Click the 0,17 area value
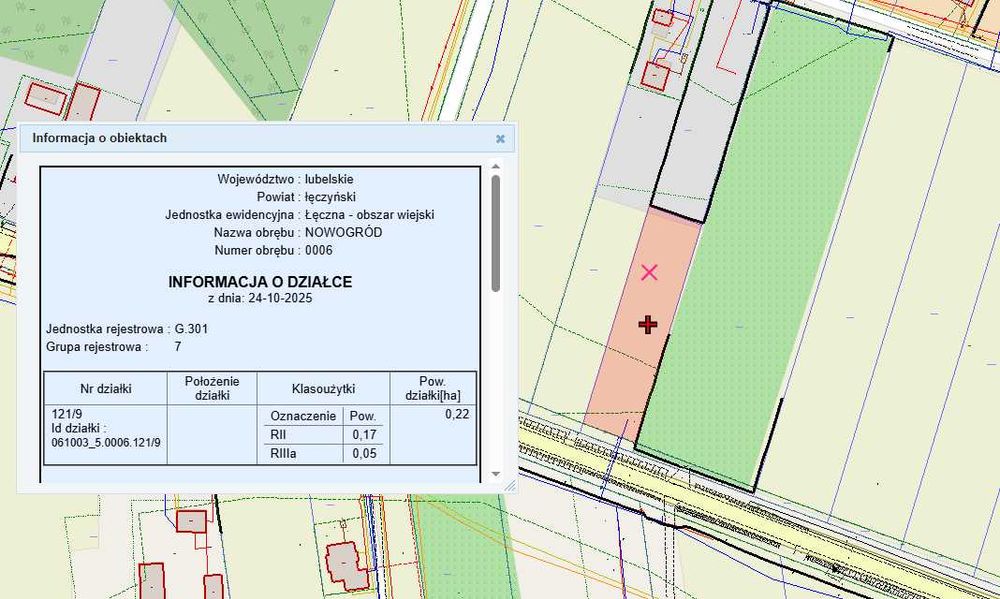 click(x=364, y=435)
